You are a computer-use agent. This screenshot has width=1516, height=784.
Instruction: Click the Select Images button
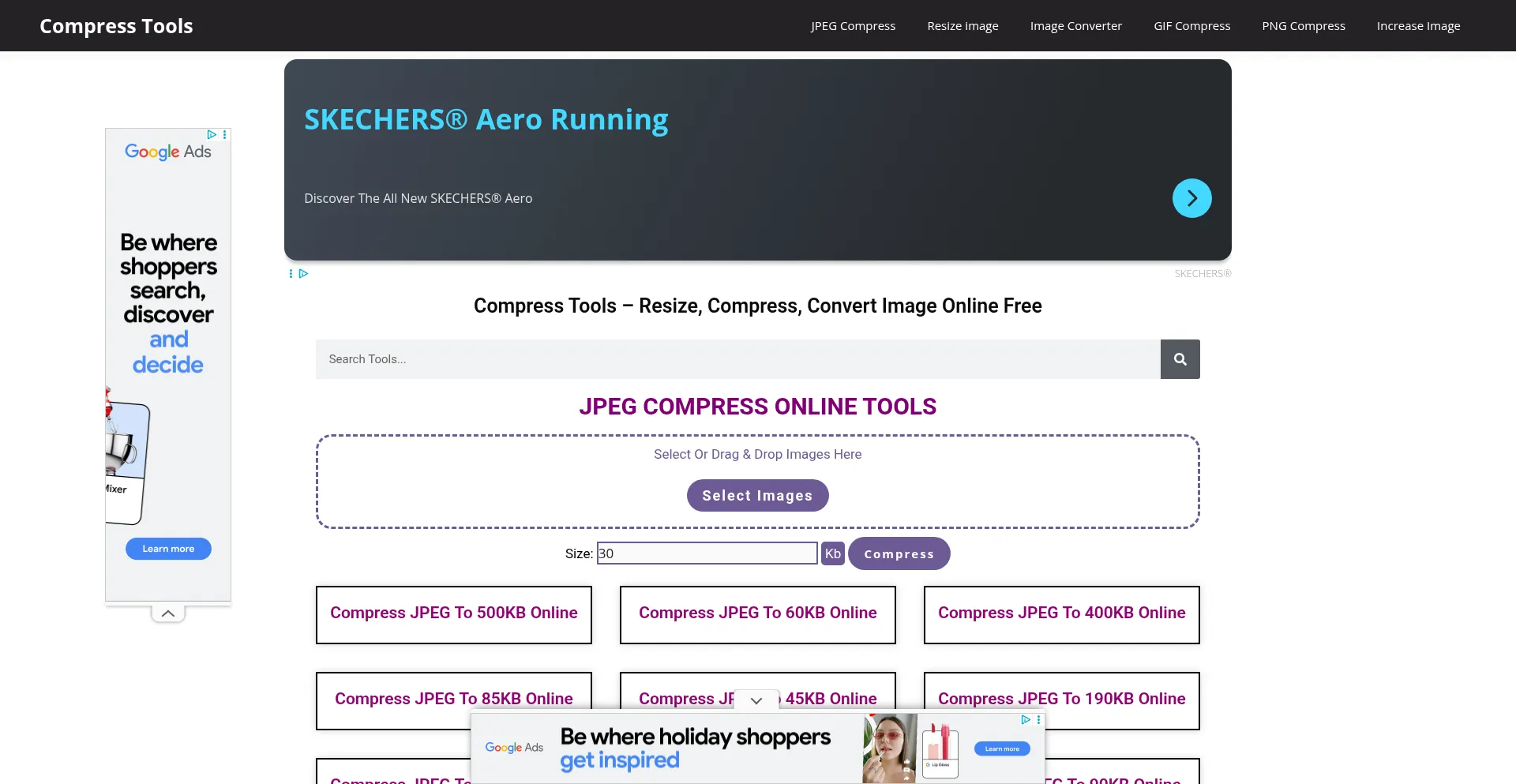[x=757, y=496]
